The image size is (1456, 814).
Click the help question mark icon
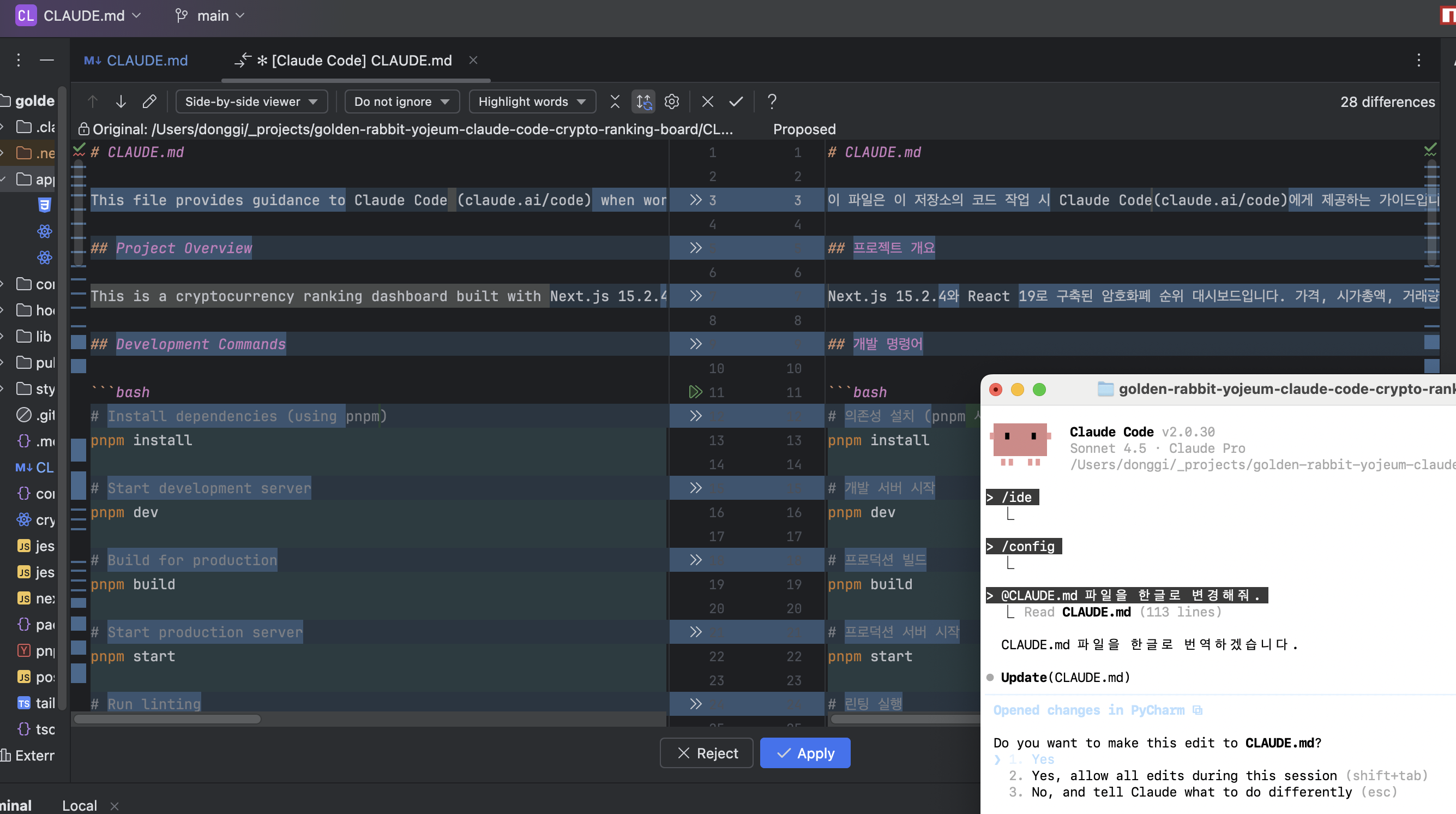(x=772, y=102)
